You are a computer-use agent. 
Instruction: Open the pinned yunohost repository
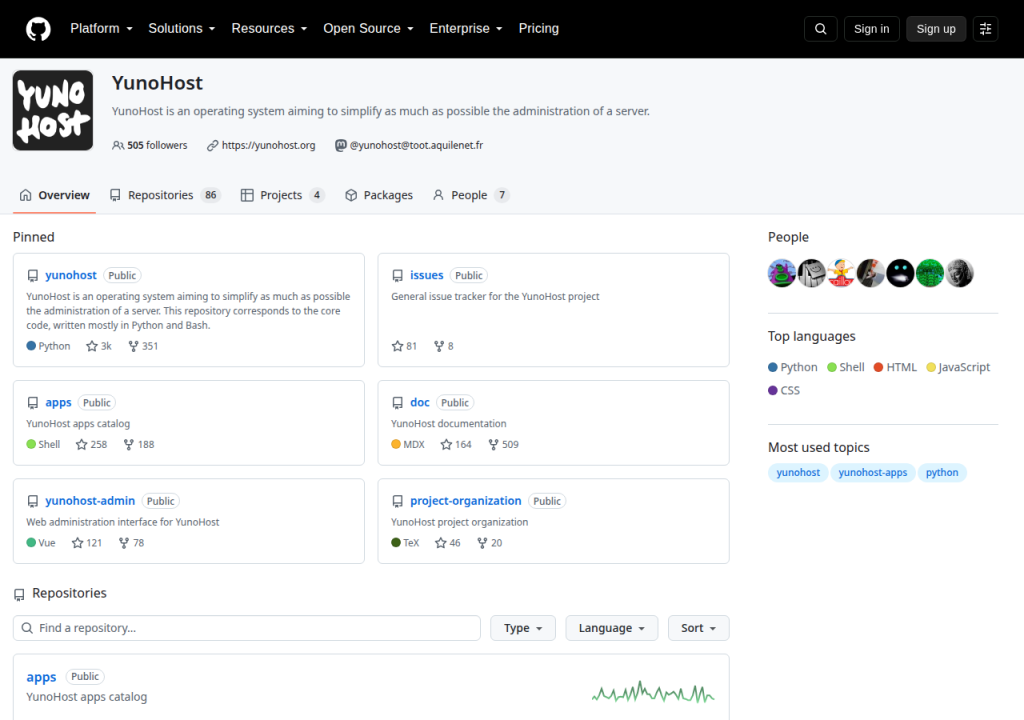[x=71, y=275]
